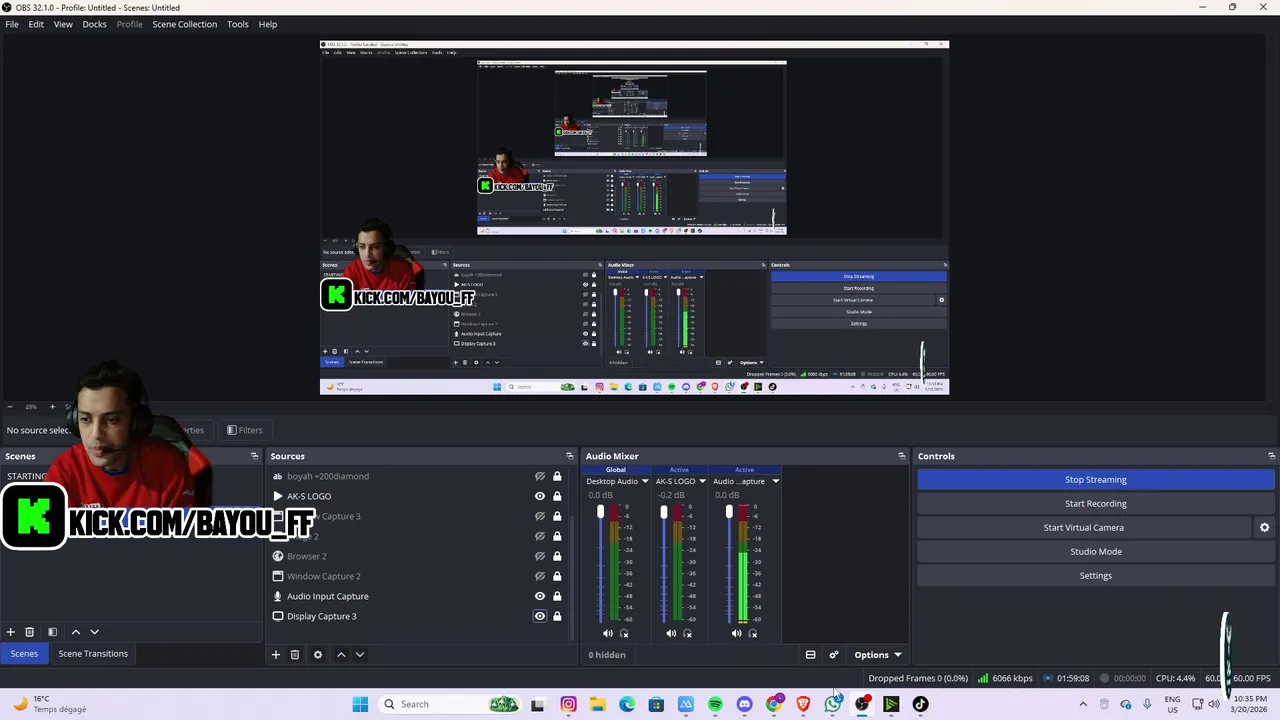Open the File menu
The width and height of the screenshot is (1280, 720).
pyautogui.click(x=12, y=24)
